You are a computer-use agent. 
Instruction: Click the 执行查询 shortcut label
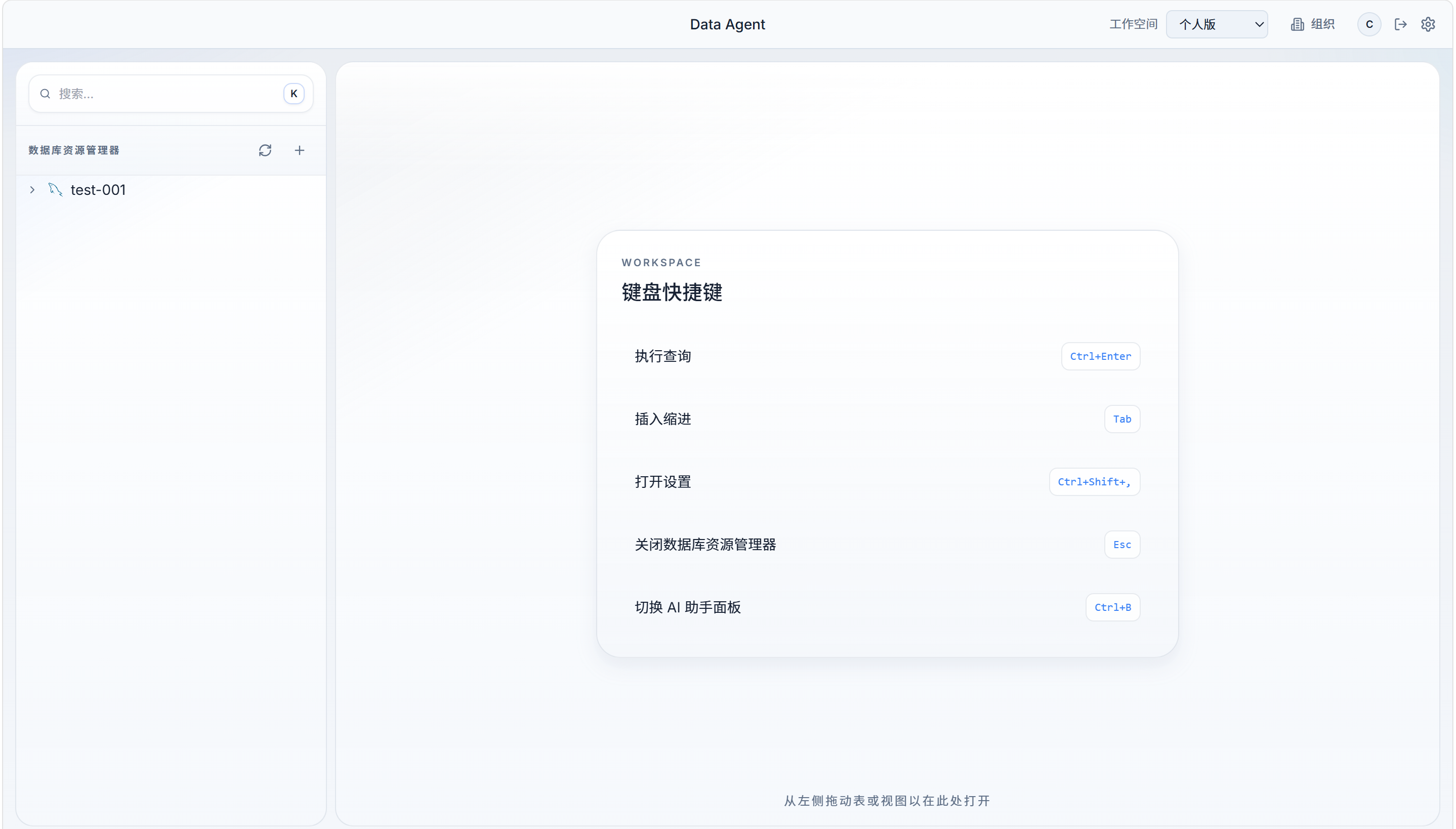click(x=662, y=356)
